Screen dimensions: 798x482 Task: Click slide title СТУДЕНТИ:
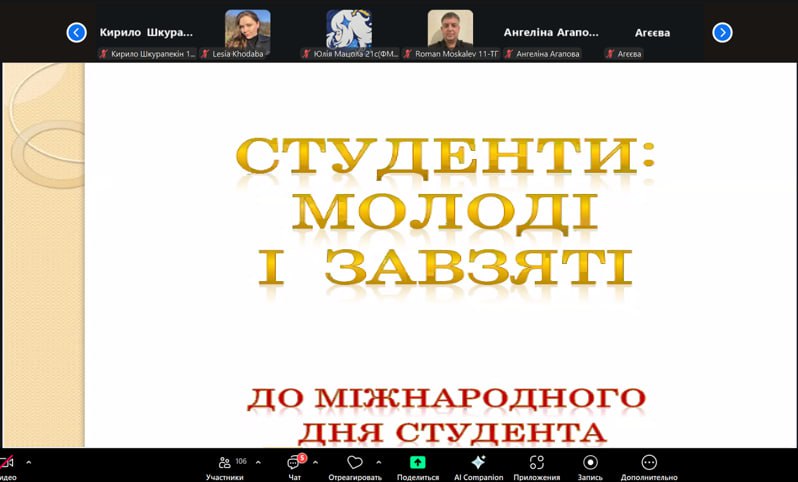click(445, 157)
